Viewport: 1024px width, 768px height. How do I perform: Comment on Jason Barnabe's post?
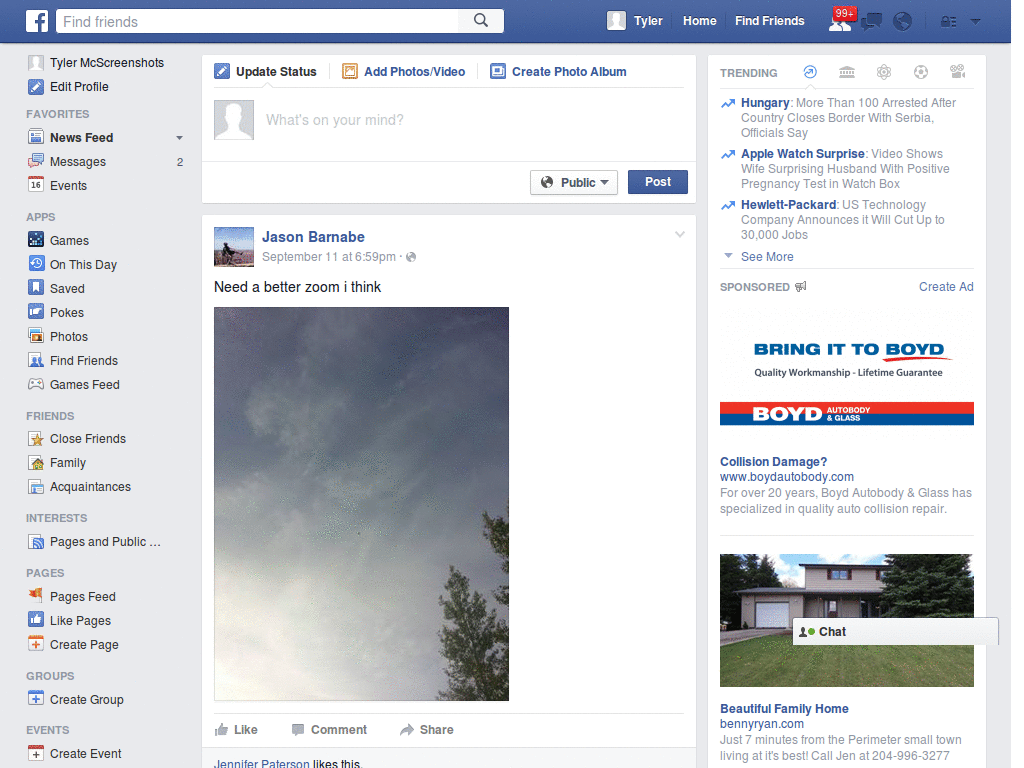[330, 729]
